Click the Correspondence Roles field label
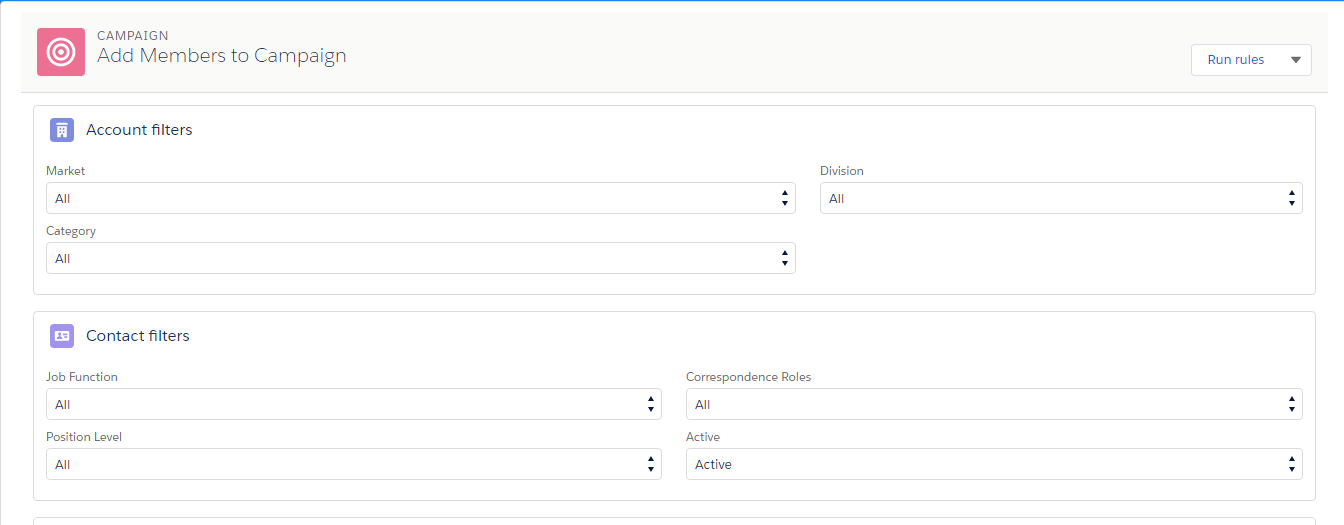Viewport: 1344px width, 525px height. tap(748, 377)
